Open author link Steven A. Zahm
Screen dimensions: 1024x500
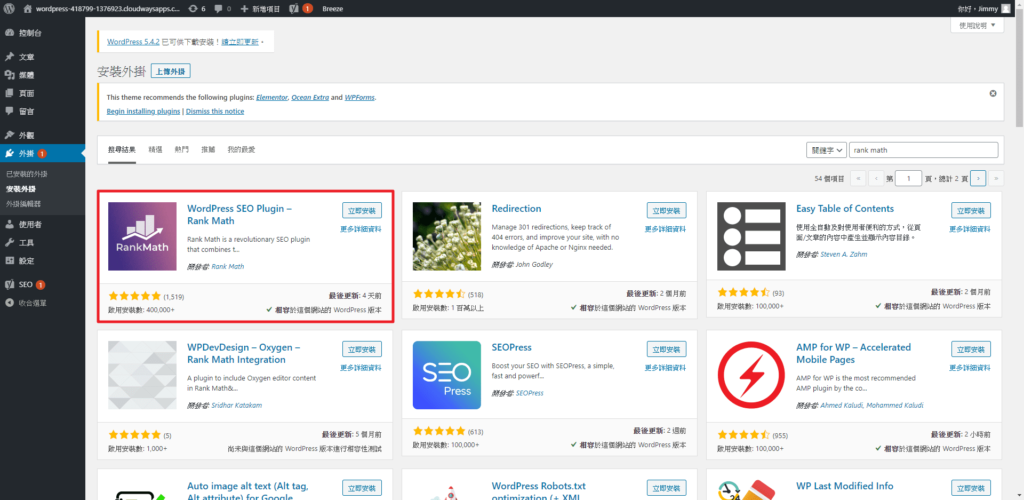tap(844, 255)
